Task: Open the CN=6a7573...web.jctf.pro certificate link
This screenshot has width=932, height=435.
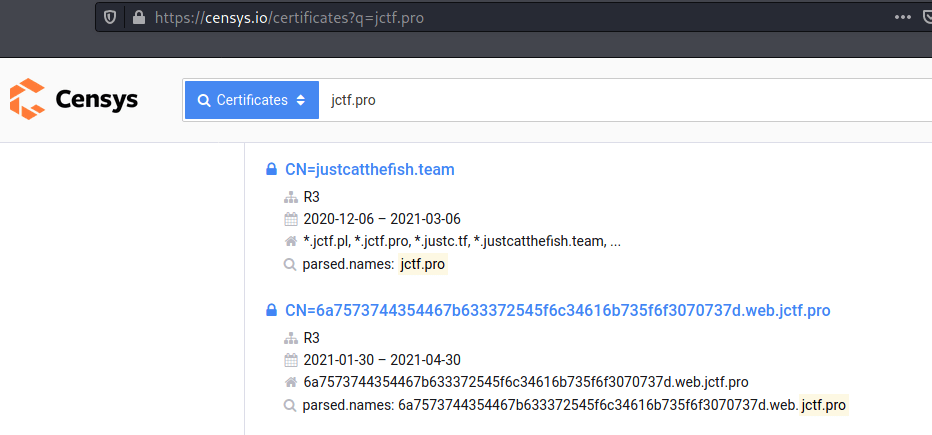Action: [x=557, y=311]
